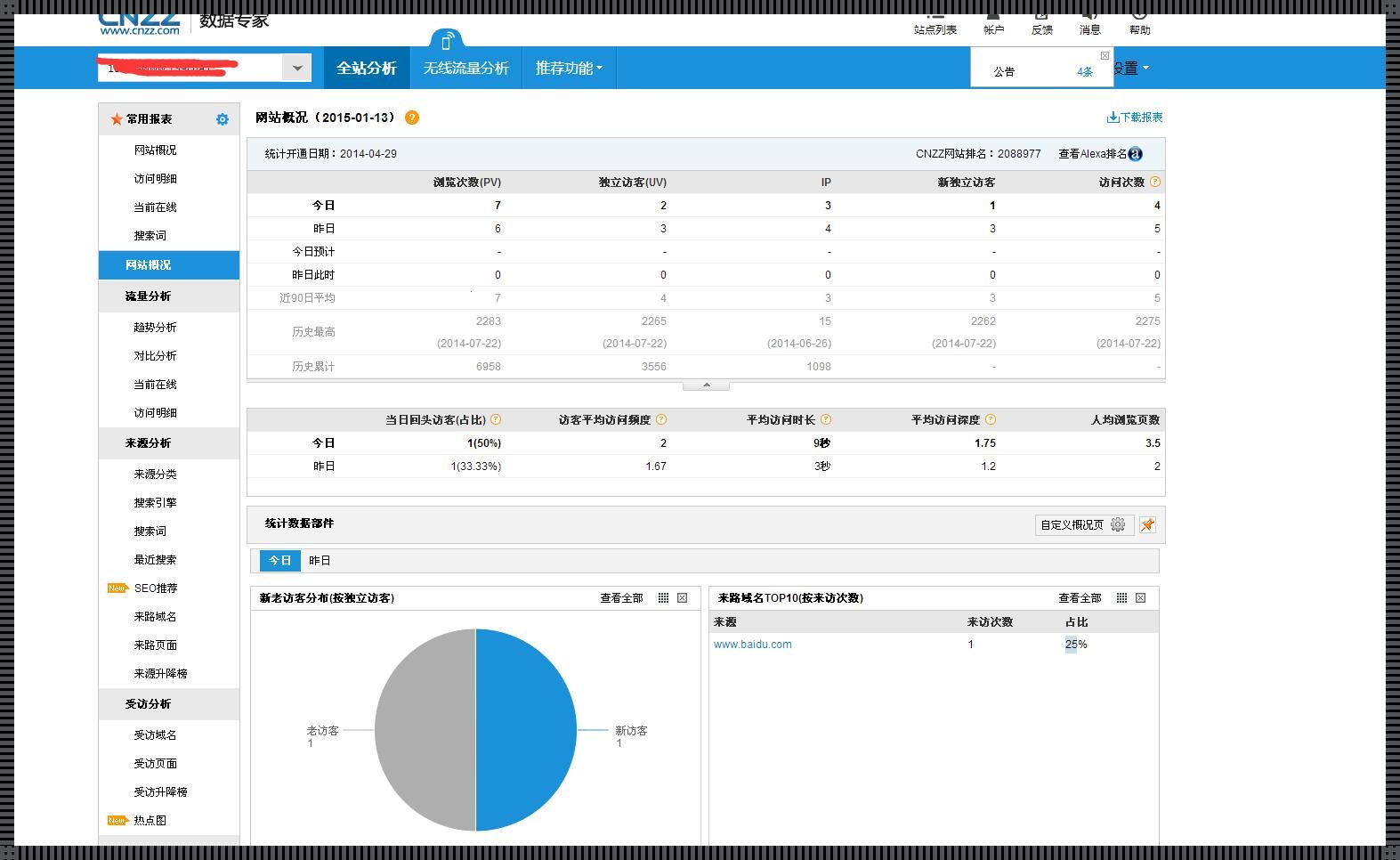Viewport: 1400px width, 860px height.
Task: Click the pin icon next to 自定义概况页
Action: (1148, 525)
